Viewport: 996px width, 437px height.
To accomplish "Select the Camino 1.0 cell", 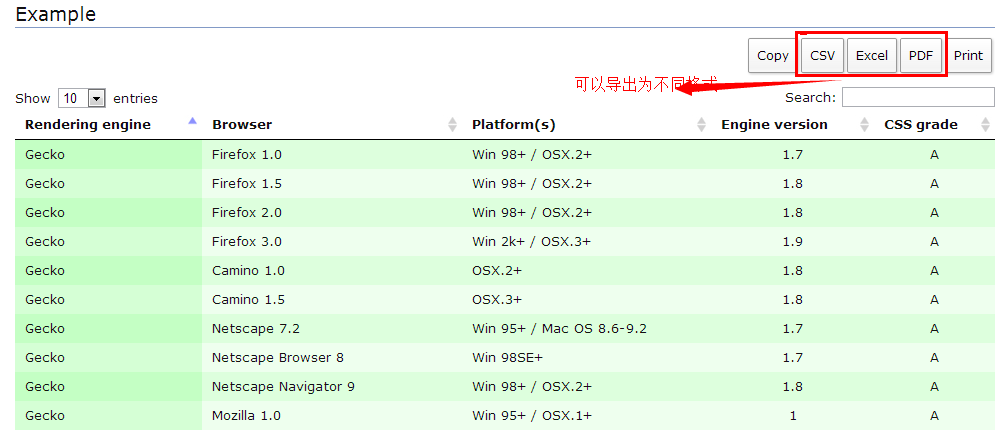I will (x=332, y=271).
